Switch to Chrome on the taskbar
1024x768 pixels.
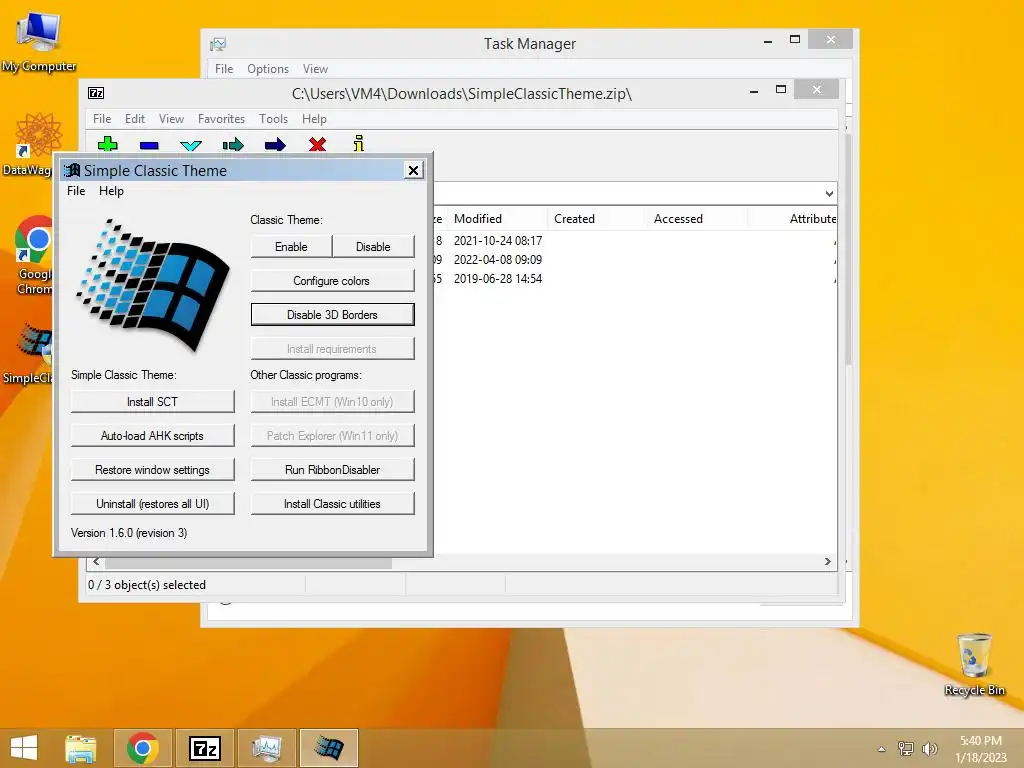(143, 748)
